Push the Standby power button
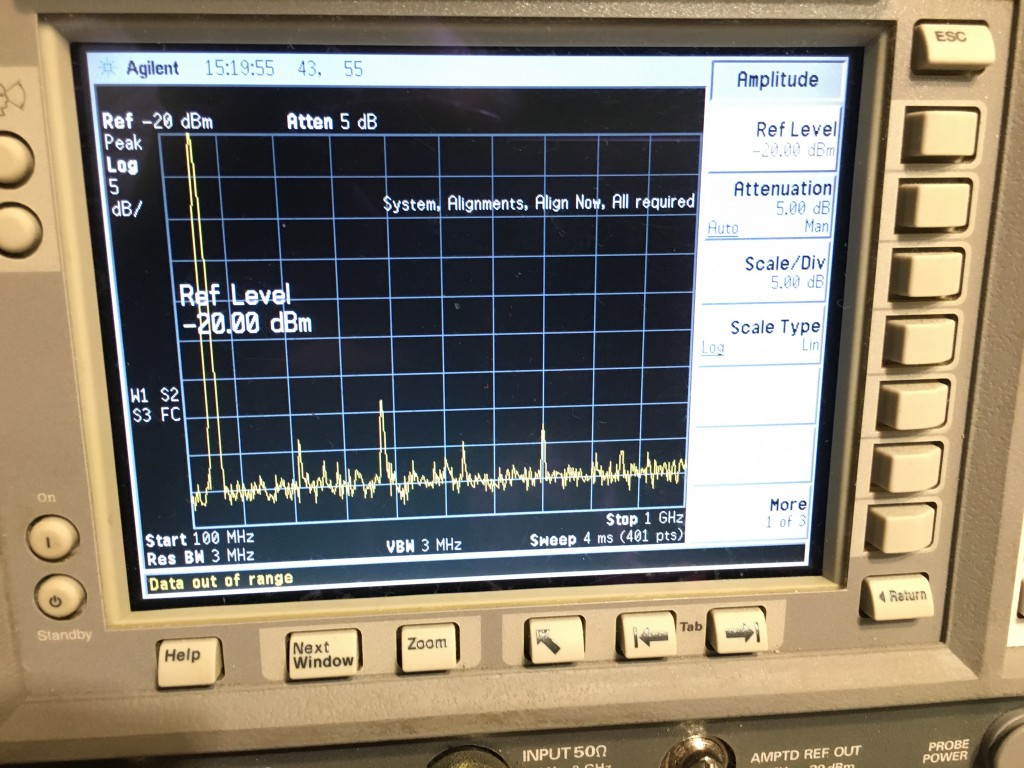The height and width of the screenshot is (768, 1024). pos(59,598)
